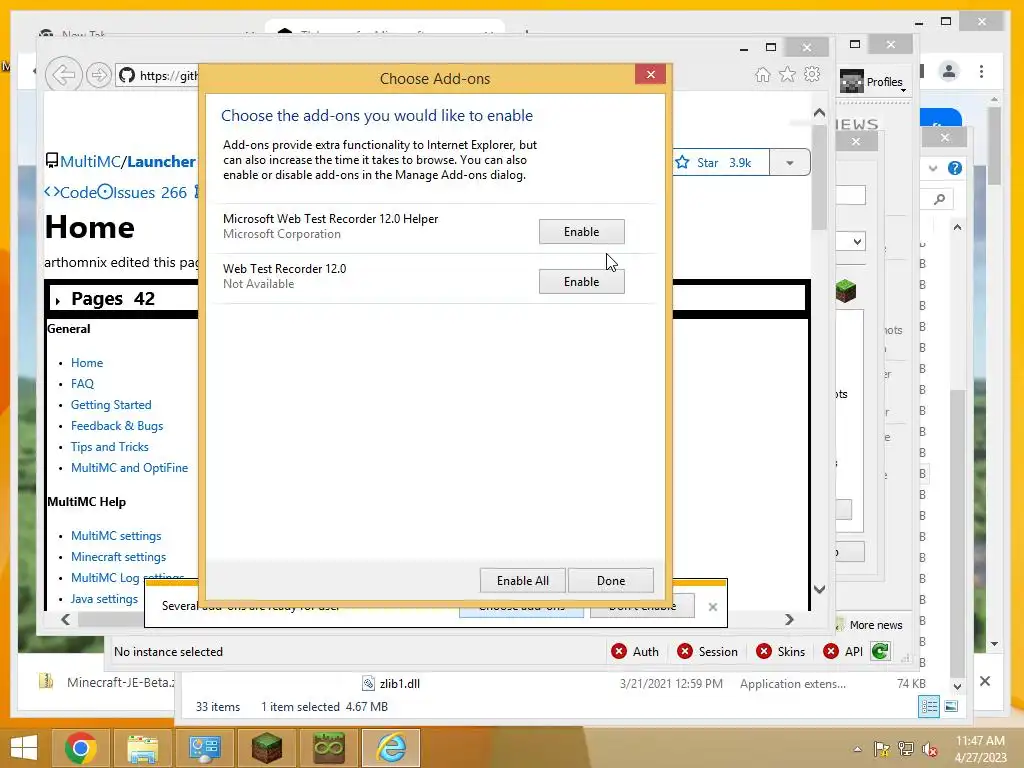This screenshot has height=768, width=1024.
Task: Click the Auth status indicator
Action: click(635, 652)
